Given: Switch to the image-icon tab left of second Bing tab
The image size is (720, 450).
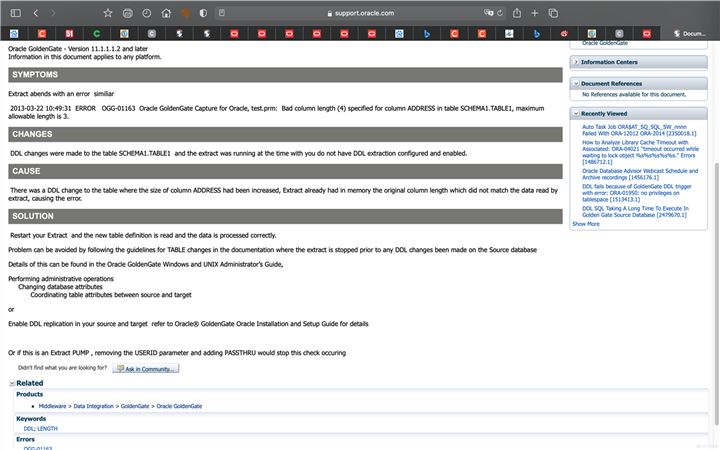Looking at the screenshot, I should tap(509, 34).
